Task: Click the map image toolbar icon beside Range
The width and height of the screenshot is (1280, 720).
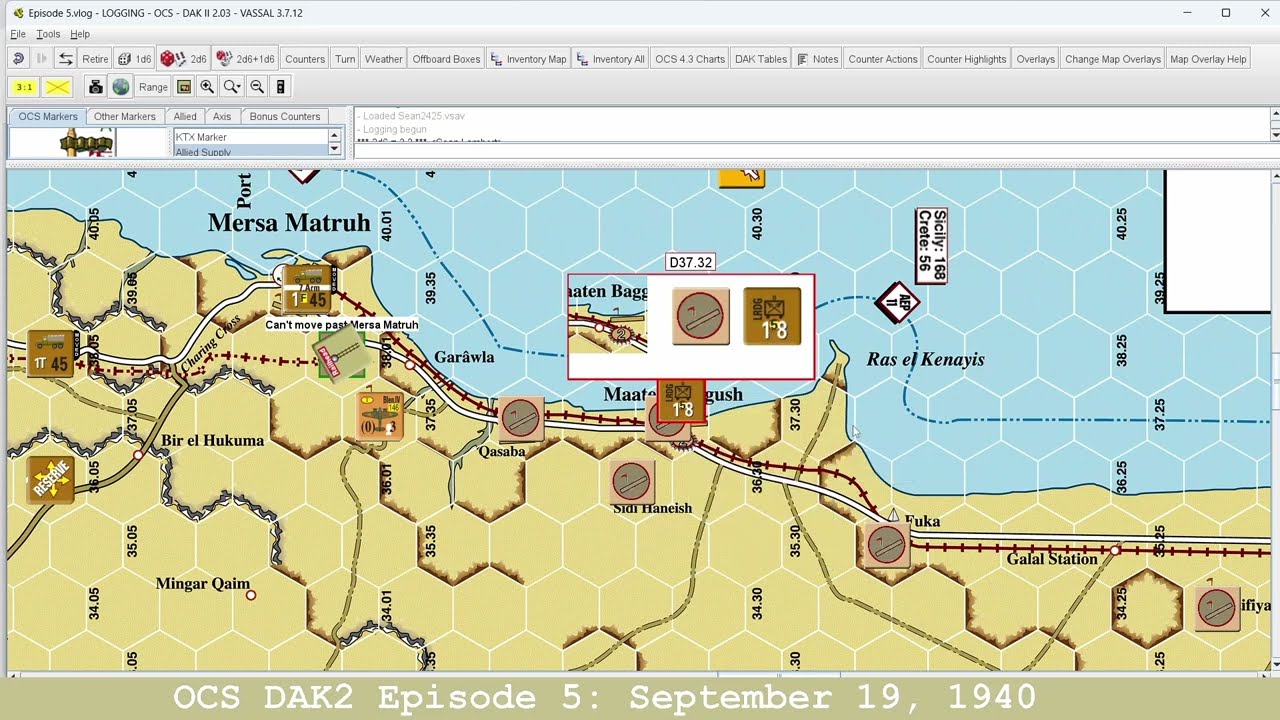Action: (x=184, y=87)
